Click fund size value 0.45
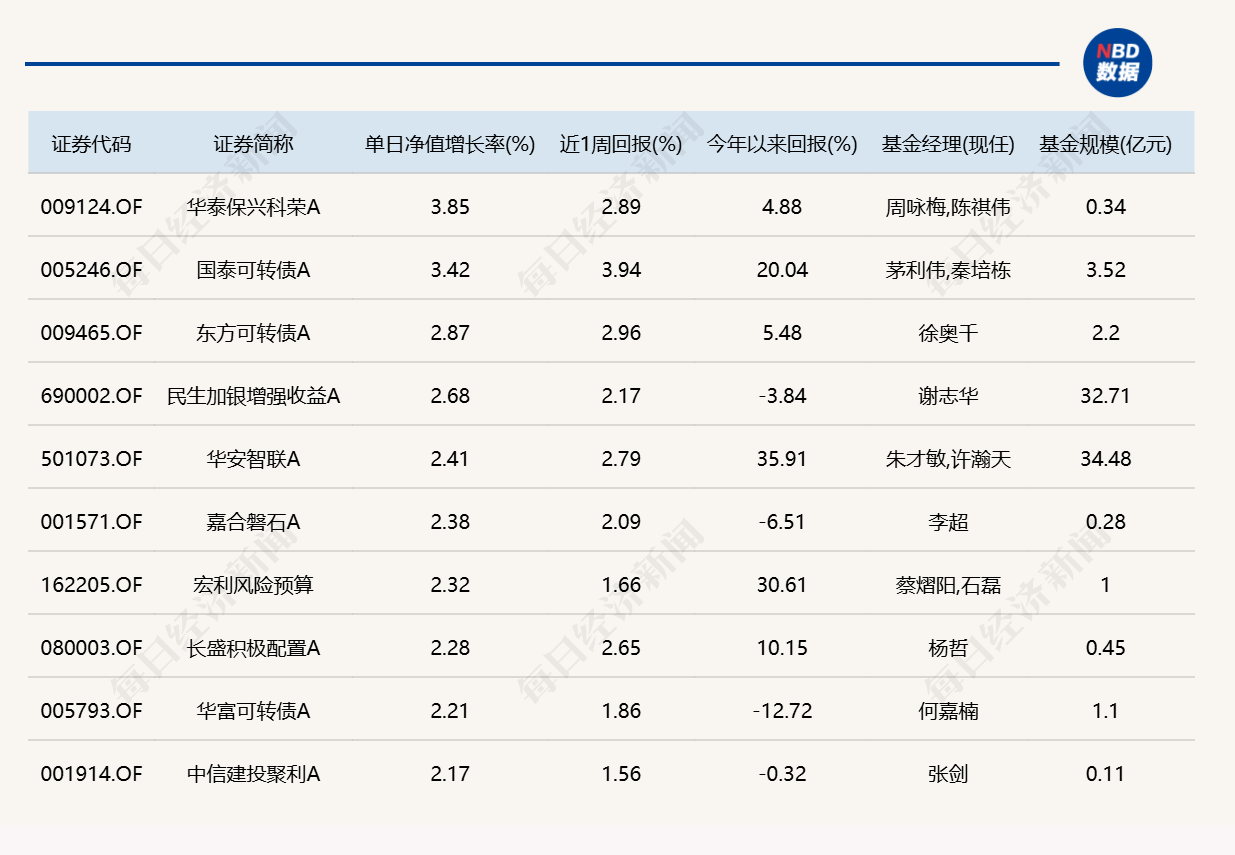This screenshot has width=1235, height=855. coord(1105,648)
